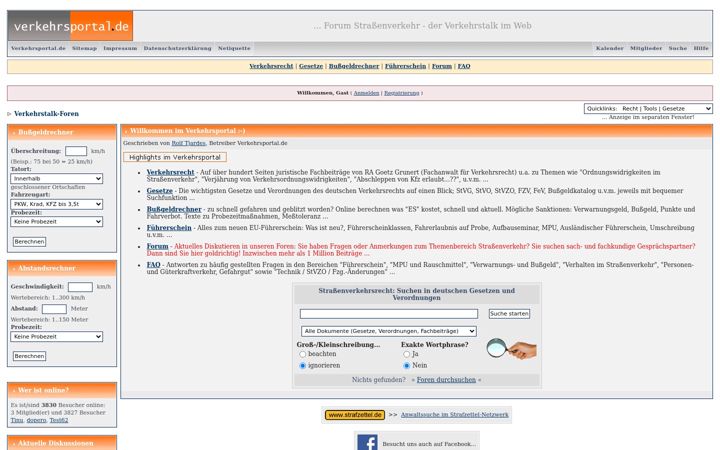Open Verkehrsrecht link in highlights list
The width and height of the screenshot is (720, 450).
[170, 172]
